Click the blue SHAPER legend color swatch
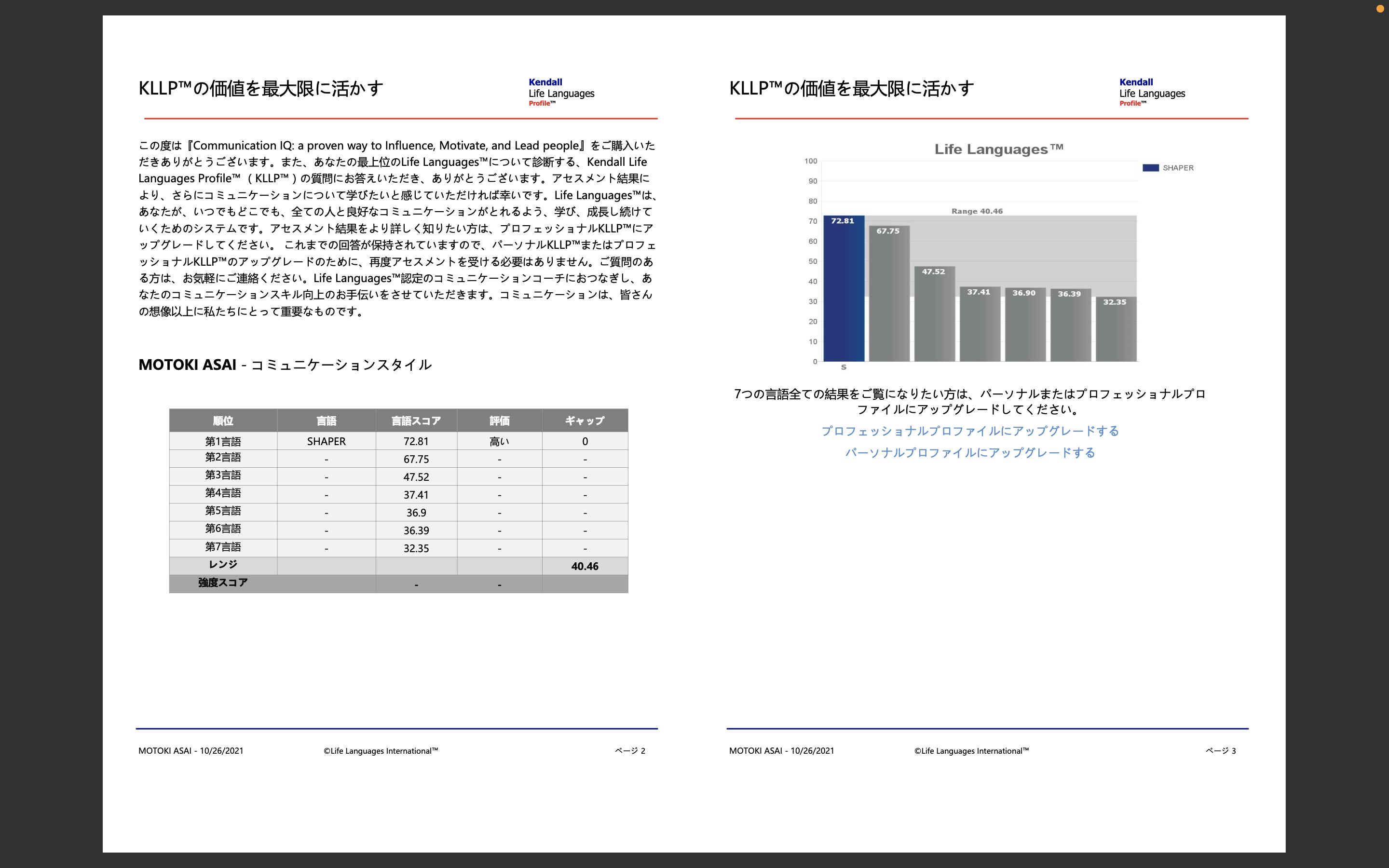 point(1150,168)
